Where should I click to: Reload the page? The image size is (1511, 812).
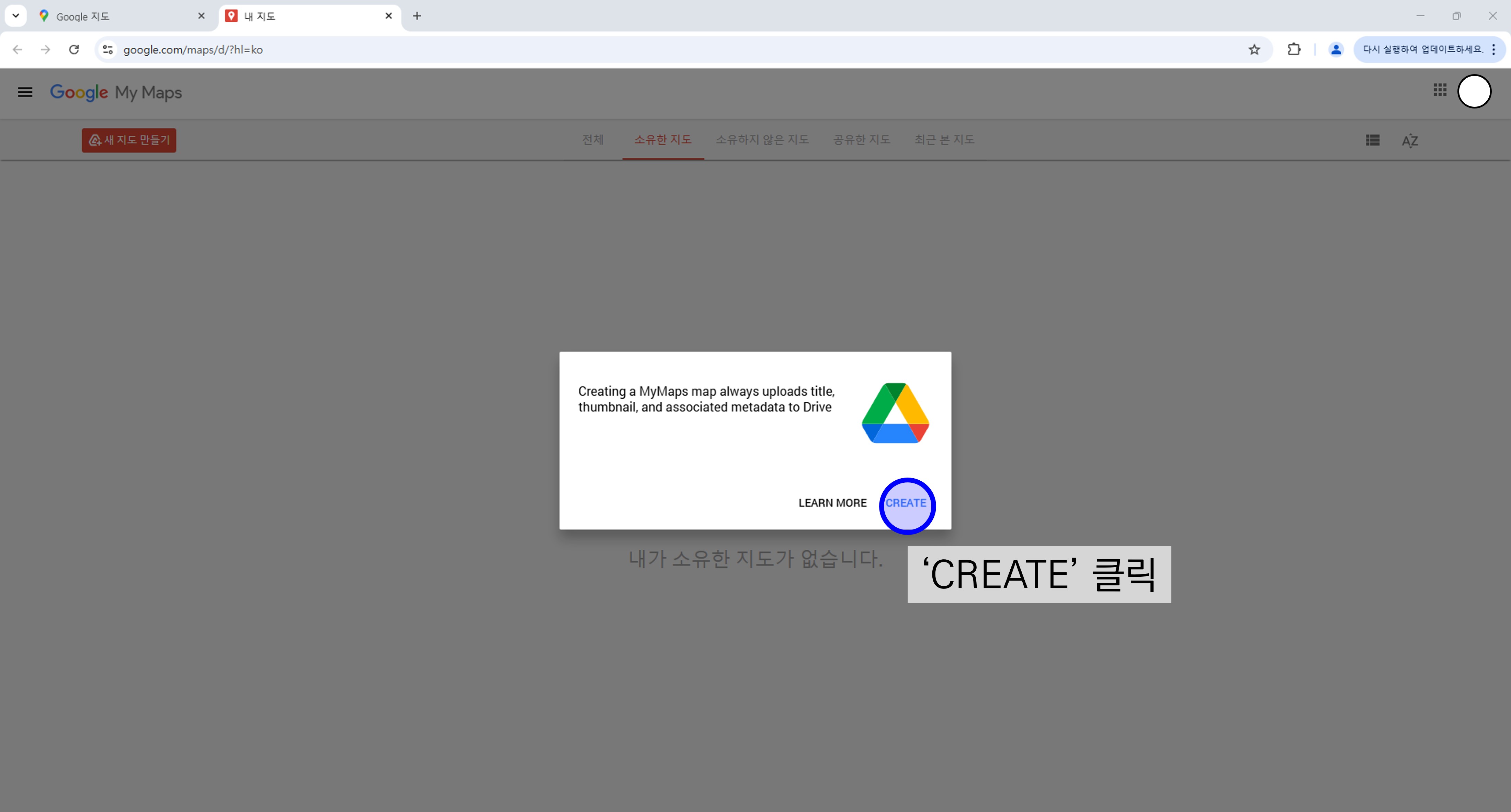pos(74,50)
